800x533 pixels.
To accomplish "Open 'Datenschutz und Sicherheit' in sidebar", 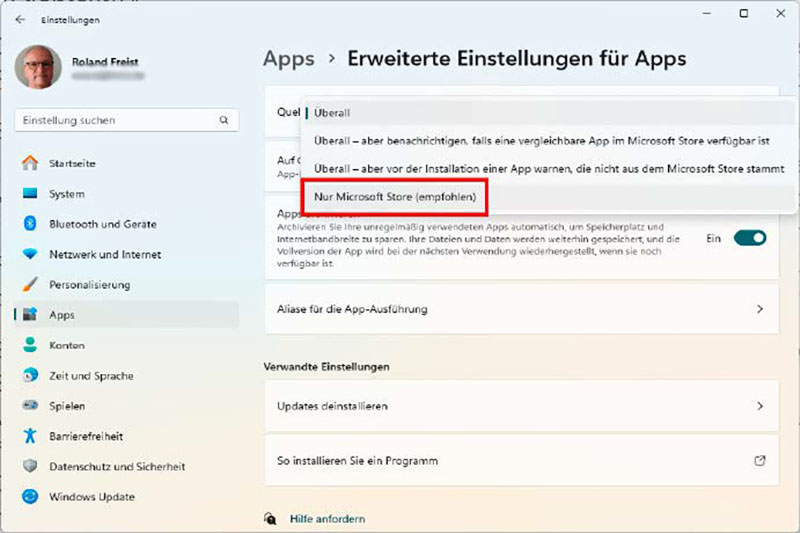I will (117, 467).
